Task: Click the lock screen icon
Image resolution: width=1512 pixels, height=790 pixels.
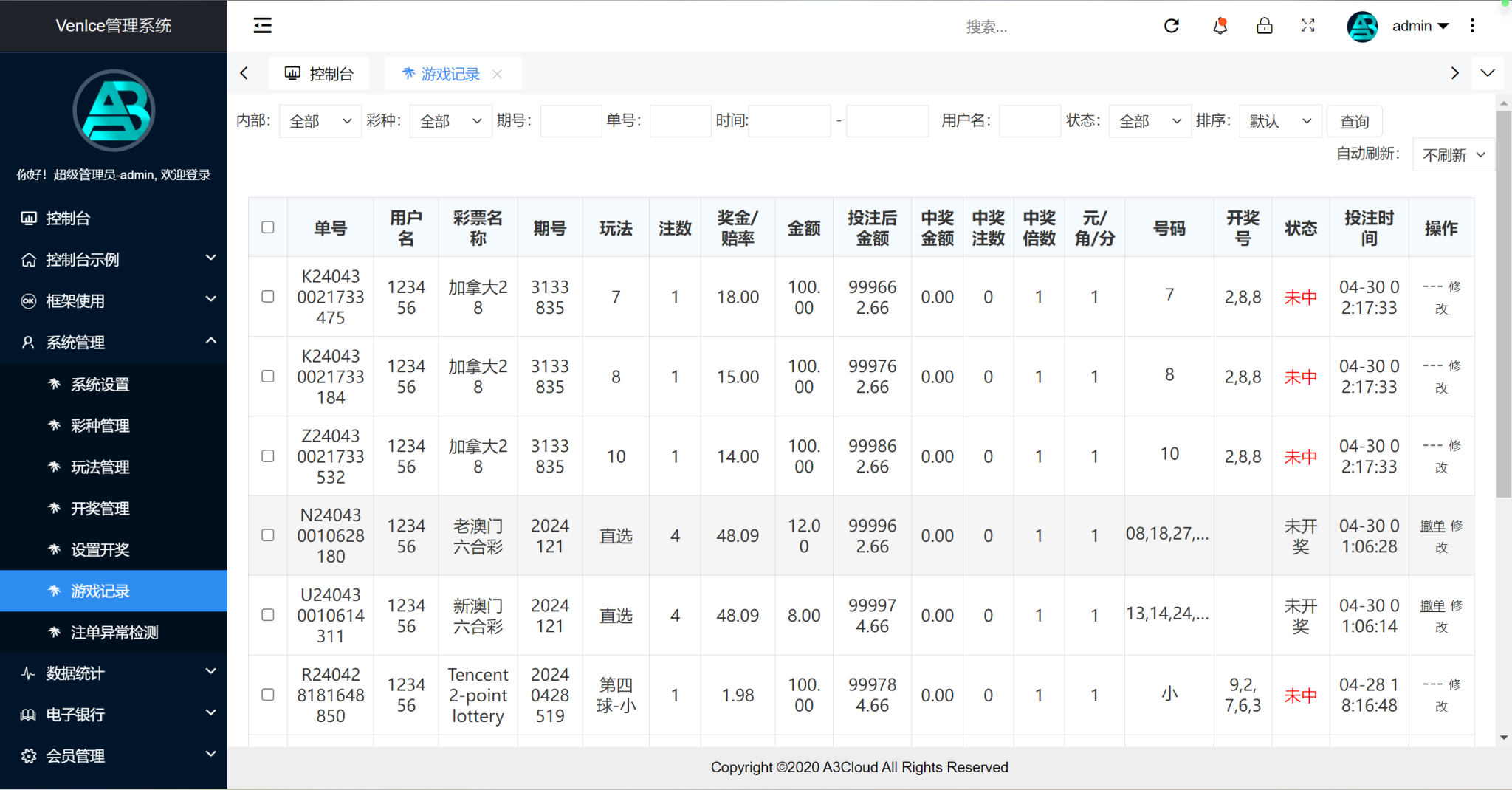Action: (x=1265, y=26)
